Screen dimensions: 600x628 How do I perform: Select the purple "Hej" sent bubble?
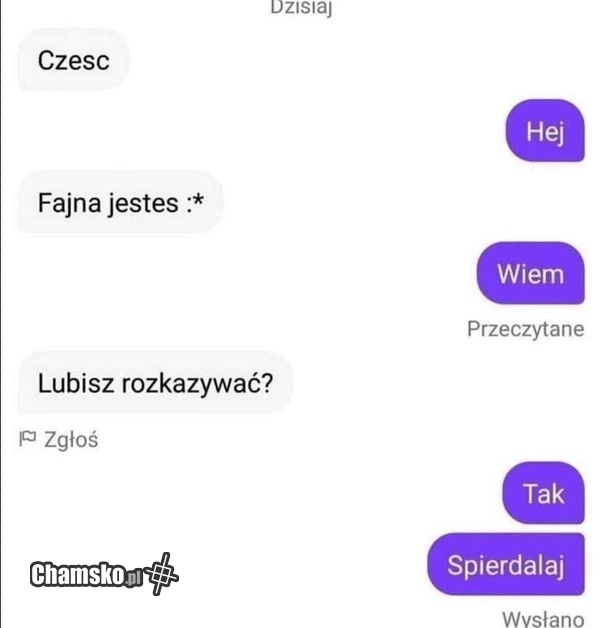545,131
